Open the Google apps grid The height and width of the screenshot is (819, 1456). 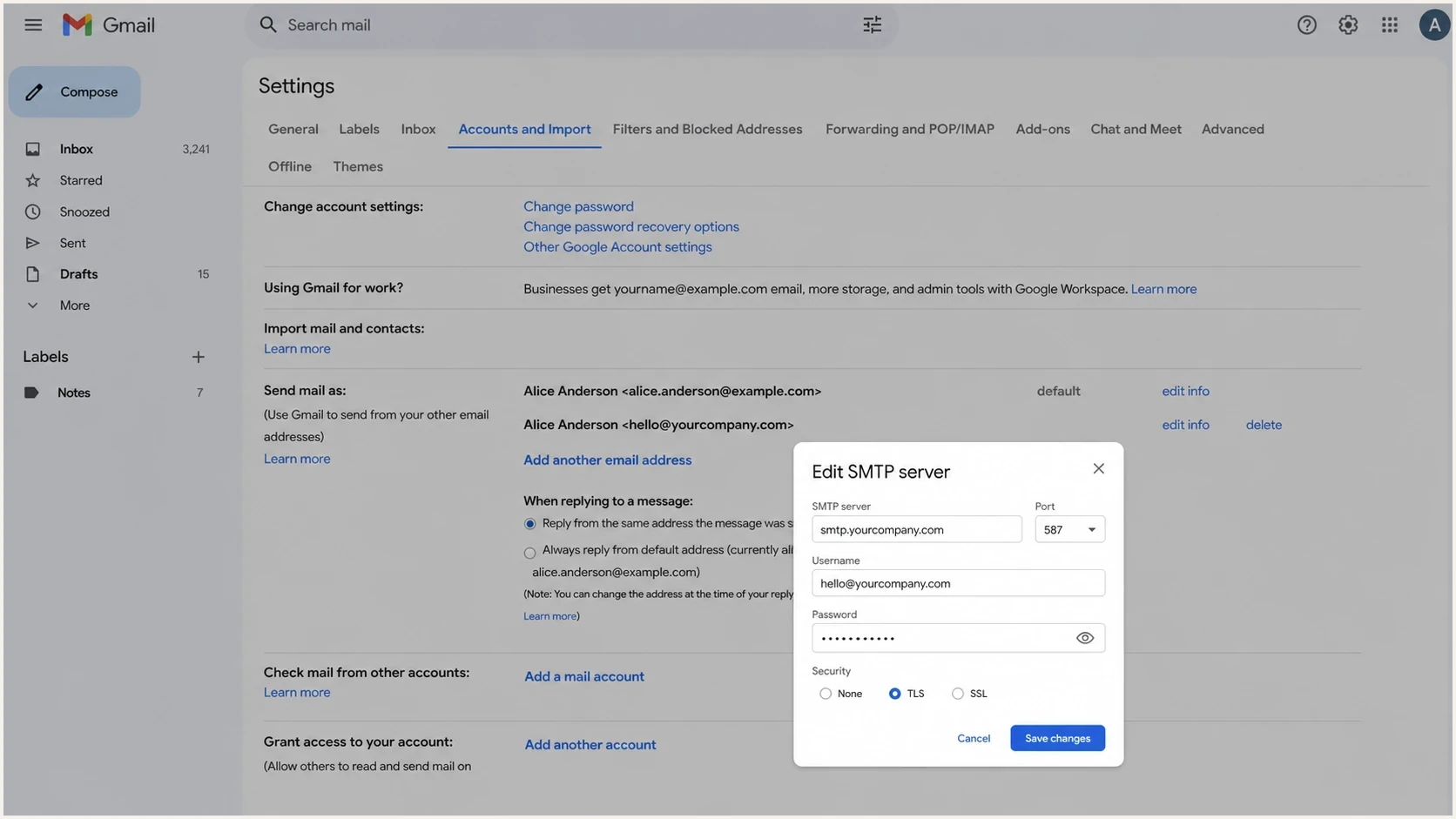1390,25
